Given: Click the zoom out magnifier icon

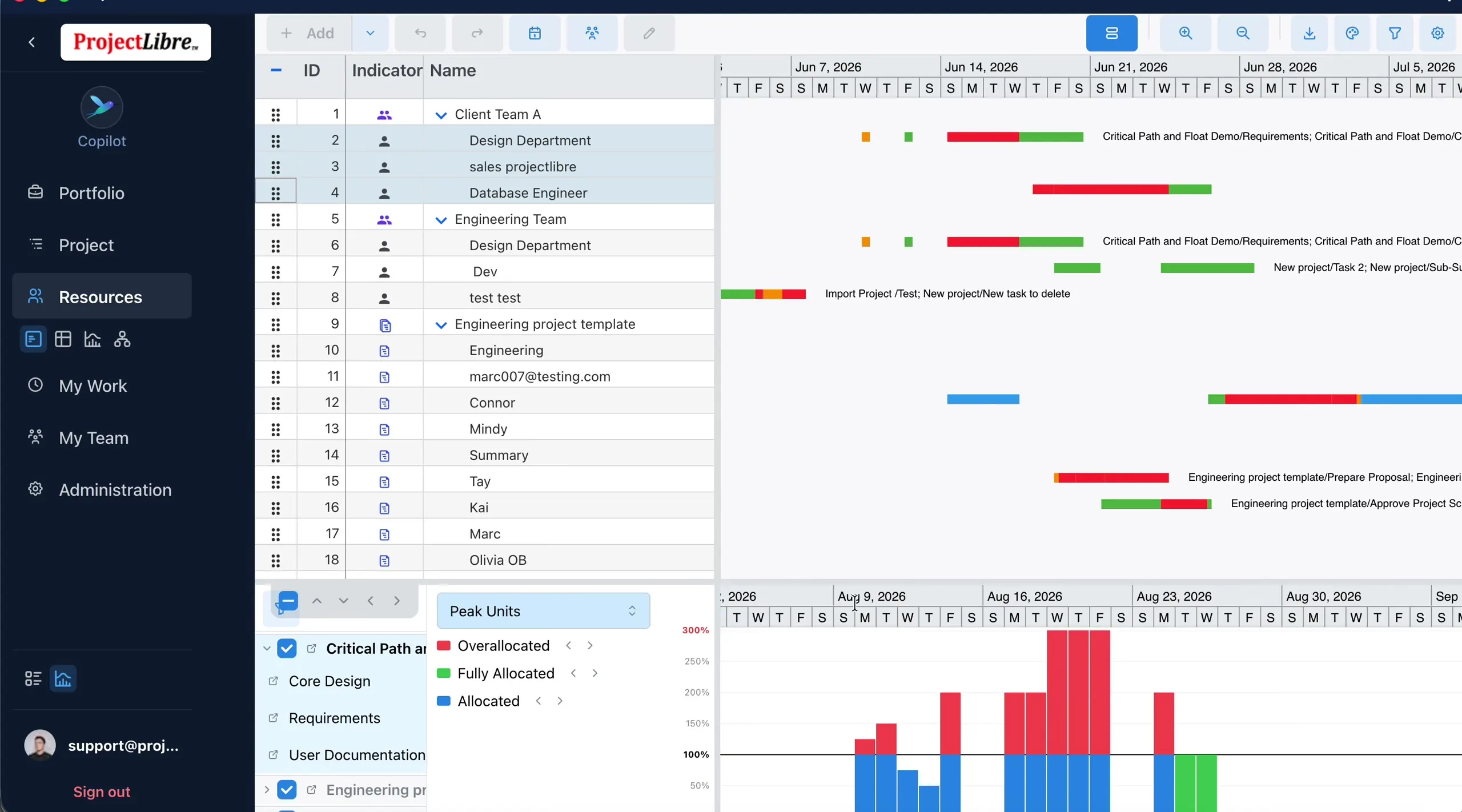Looking at the screenshot, I should [1243, 33].
